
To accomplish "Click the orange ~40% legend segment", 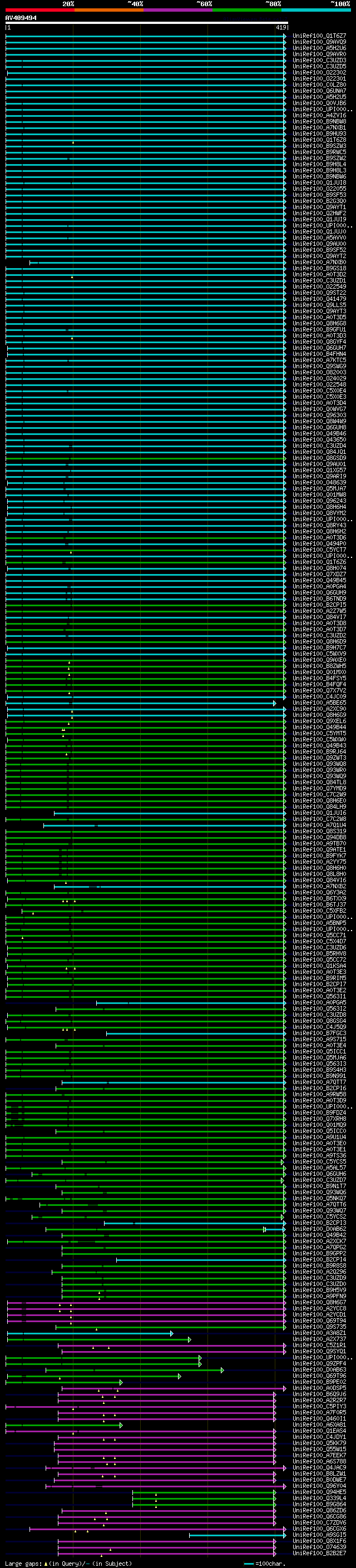I will pyautogui.click(x=108, y=10).
